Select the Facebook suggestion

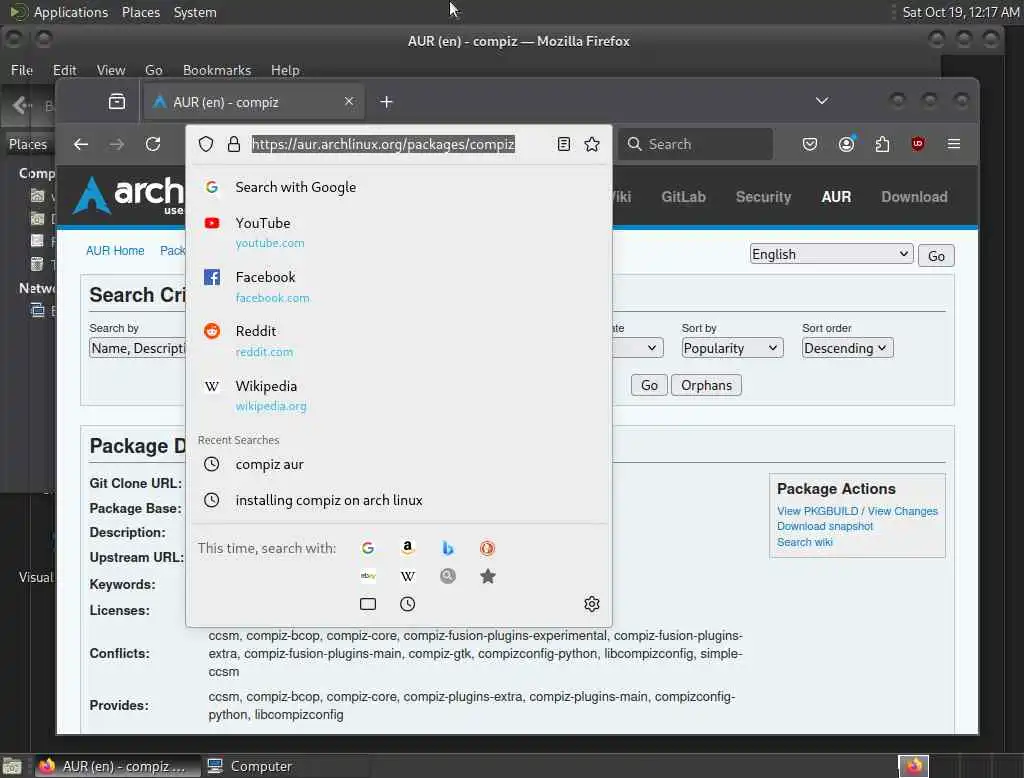coord(398,287)
